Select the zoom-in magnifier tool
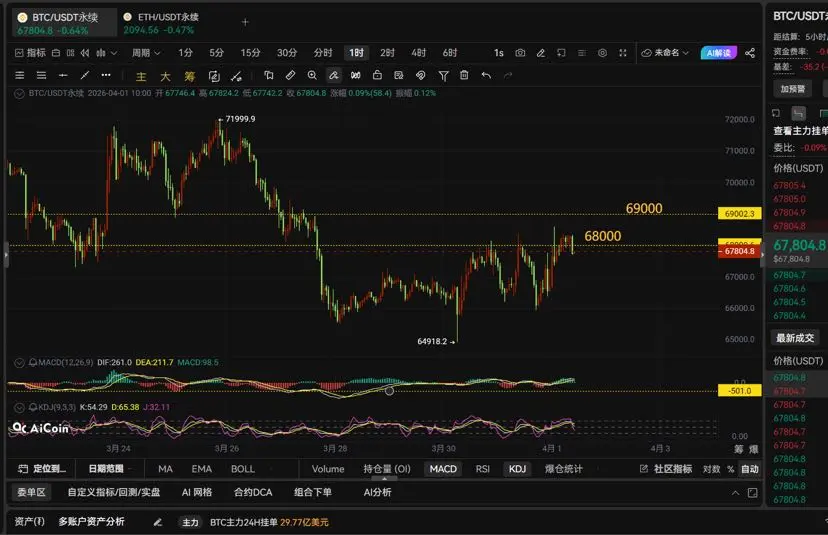The width and height of the screenshot is (828, 535). click(x=312, y=76)
